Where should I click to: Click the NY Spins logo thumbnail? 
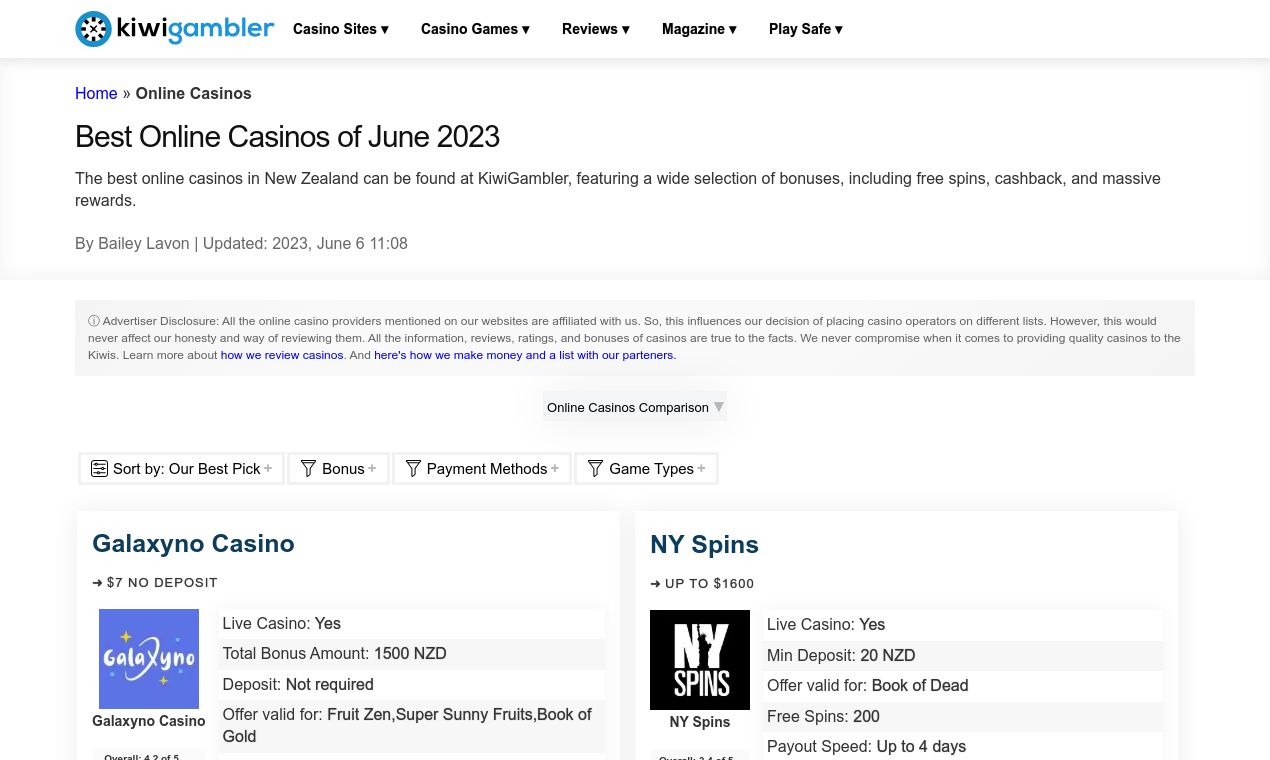(700, 660)
